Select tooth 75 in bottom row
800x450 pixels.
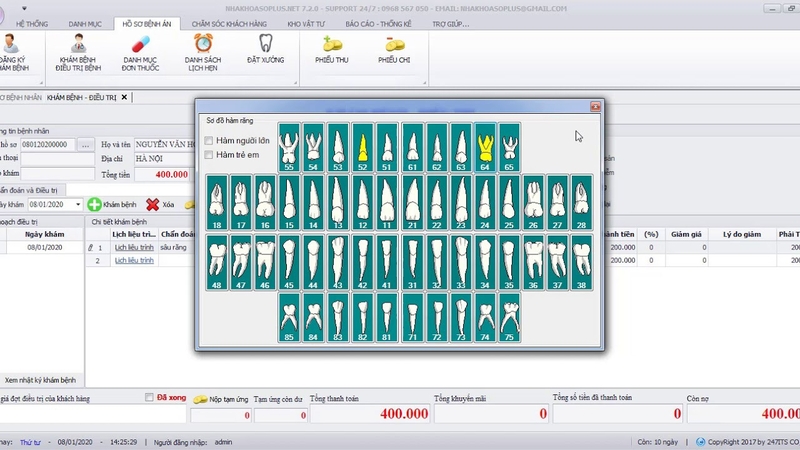(x=509, y=317)
